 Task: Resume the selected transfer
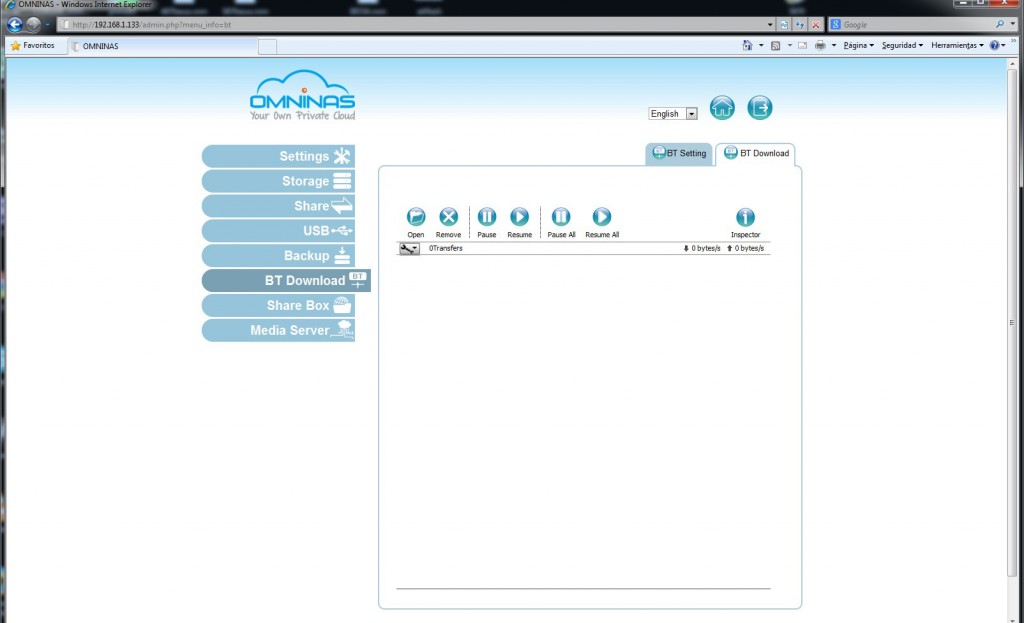click(x=519, y=217)
